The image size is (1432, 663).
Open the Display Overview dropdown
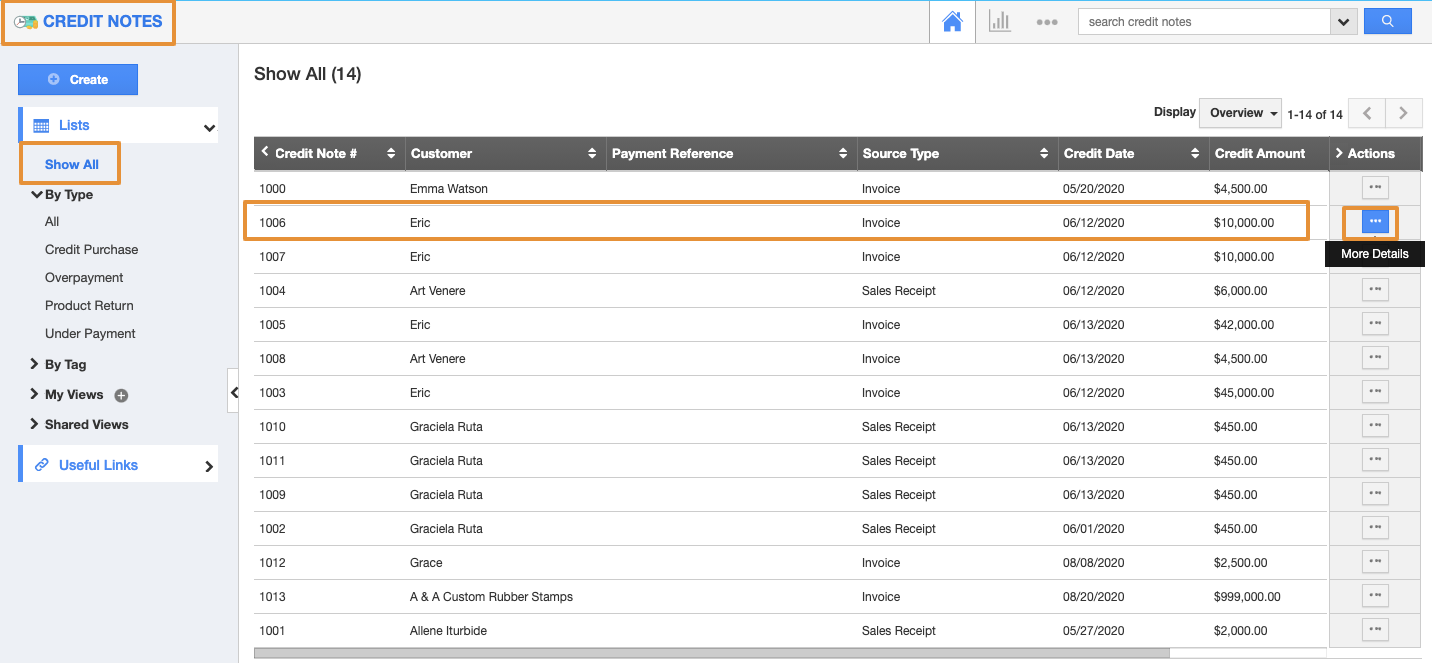coord(1240,113)
